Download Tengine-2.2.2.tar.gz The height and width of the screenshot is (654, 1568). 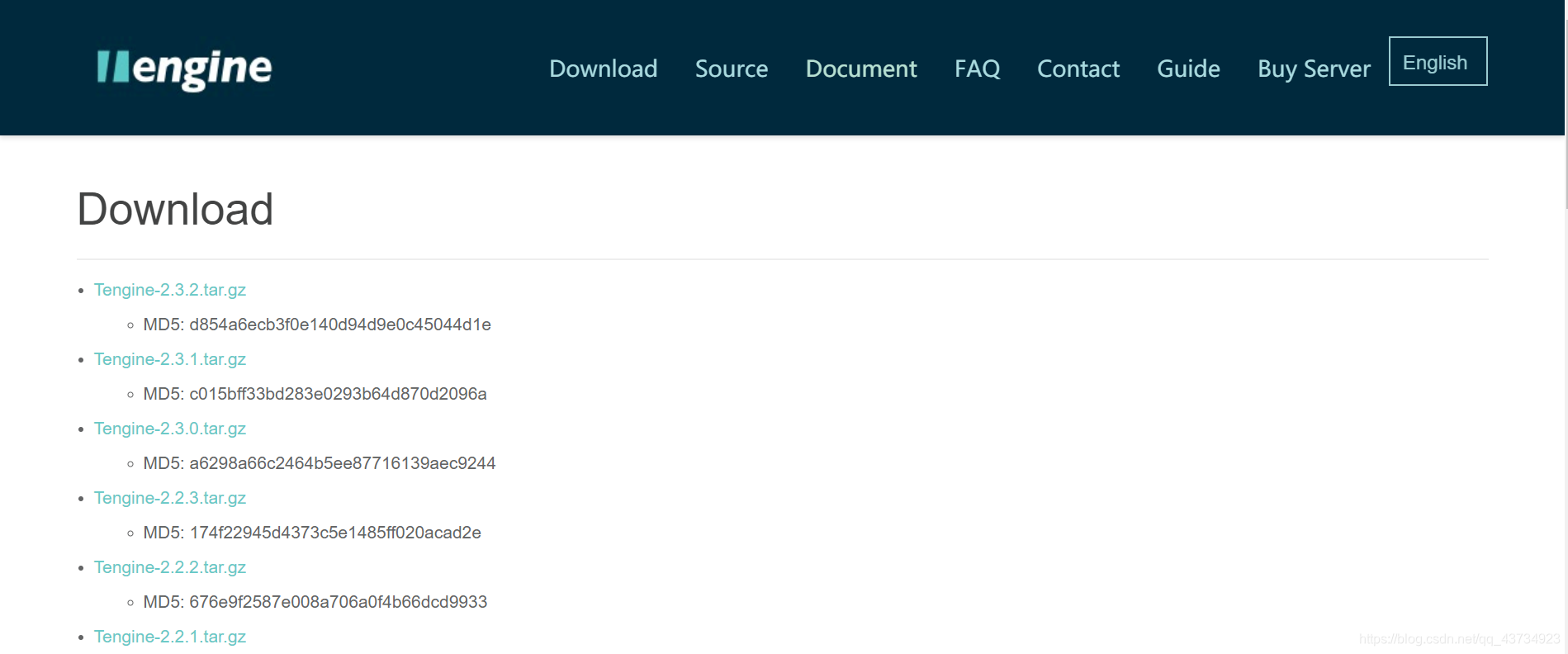[170, 567]
